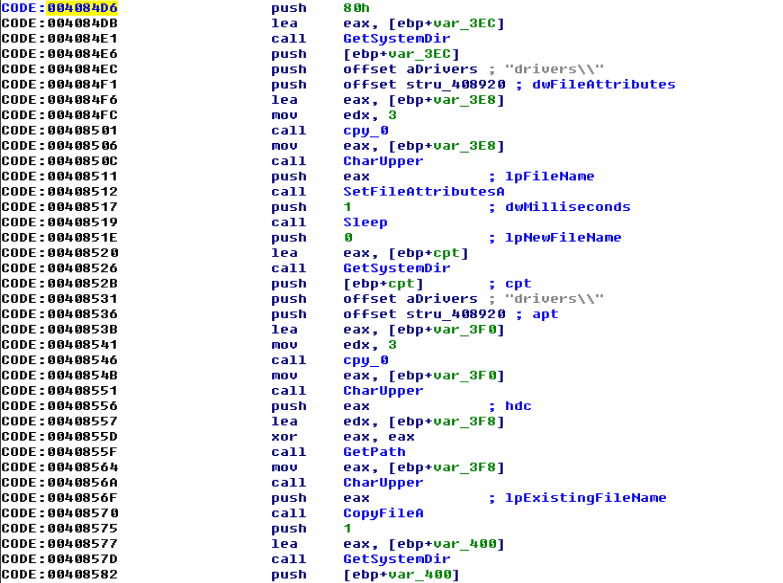Follow offset aDrivers at 004084EC
The height and width of the screenshot is (583, 783).
(x=410, y=69)
